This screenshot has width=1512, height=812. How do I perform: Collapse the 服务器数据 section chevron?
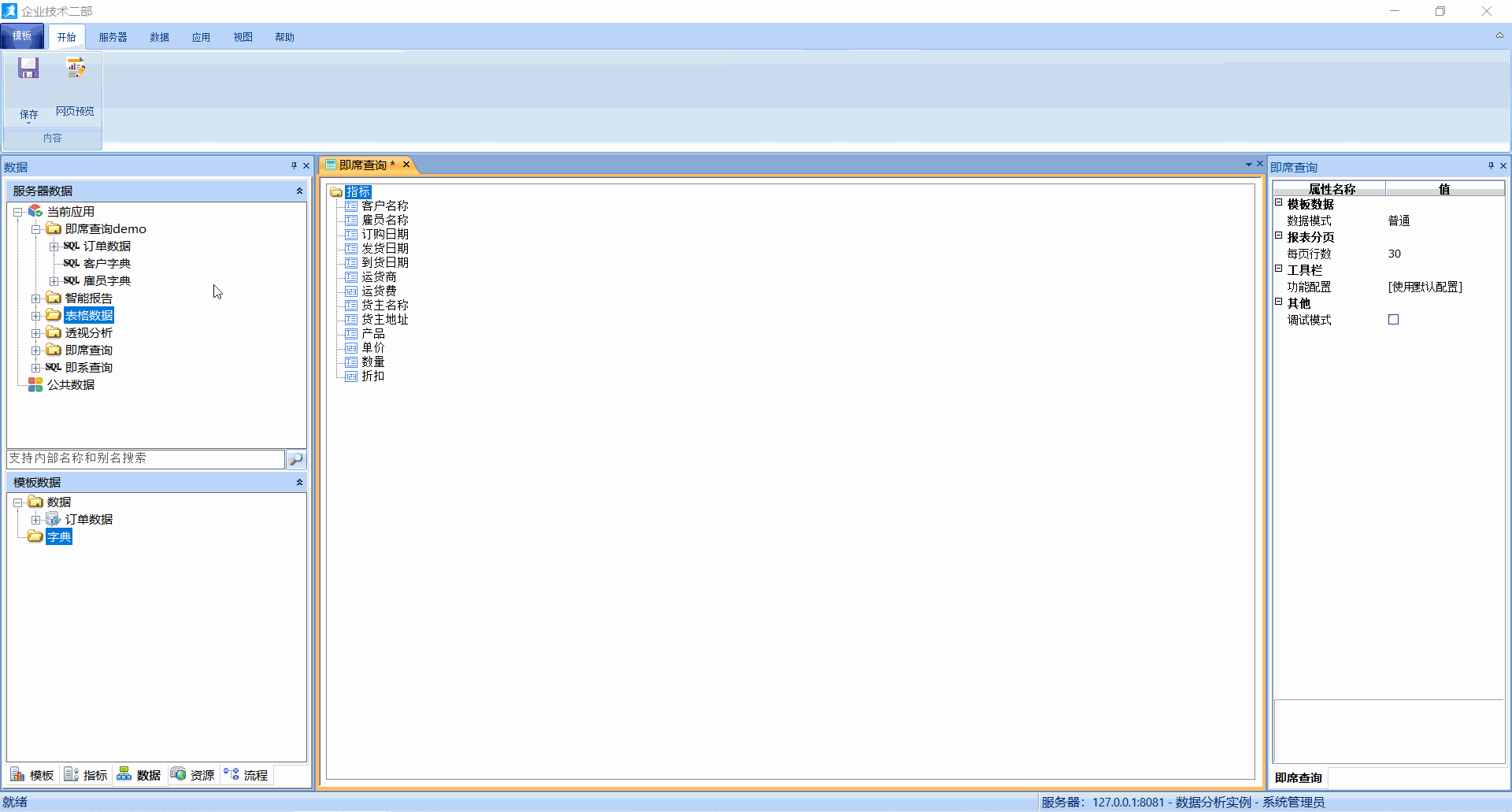(299, 191)
